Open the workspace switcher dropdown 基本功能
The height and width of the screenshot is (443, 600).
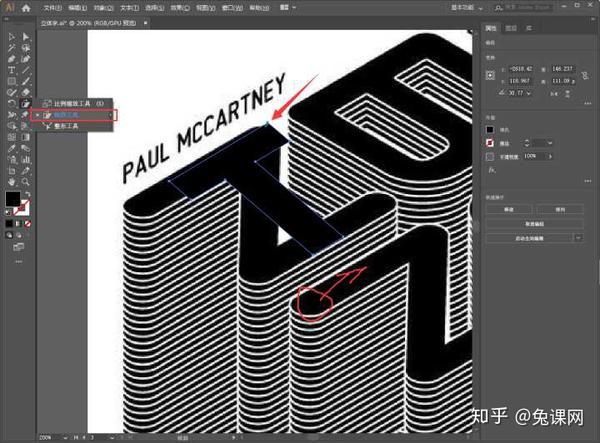pyautogui.click(x=467, y=8)
